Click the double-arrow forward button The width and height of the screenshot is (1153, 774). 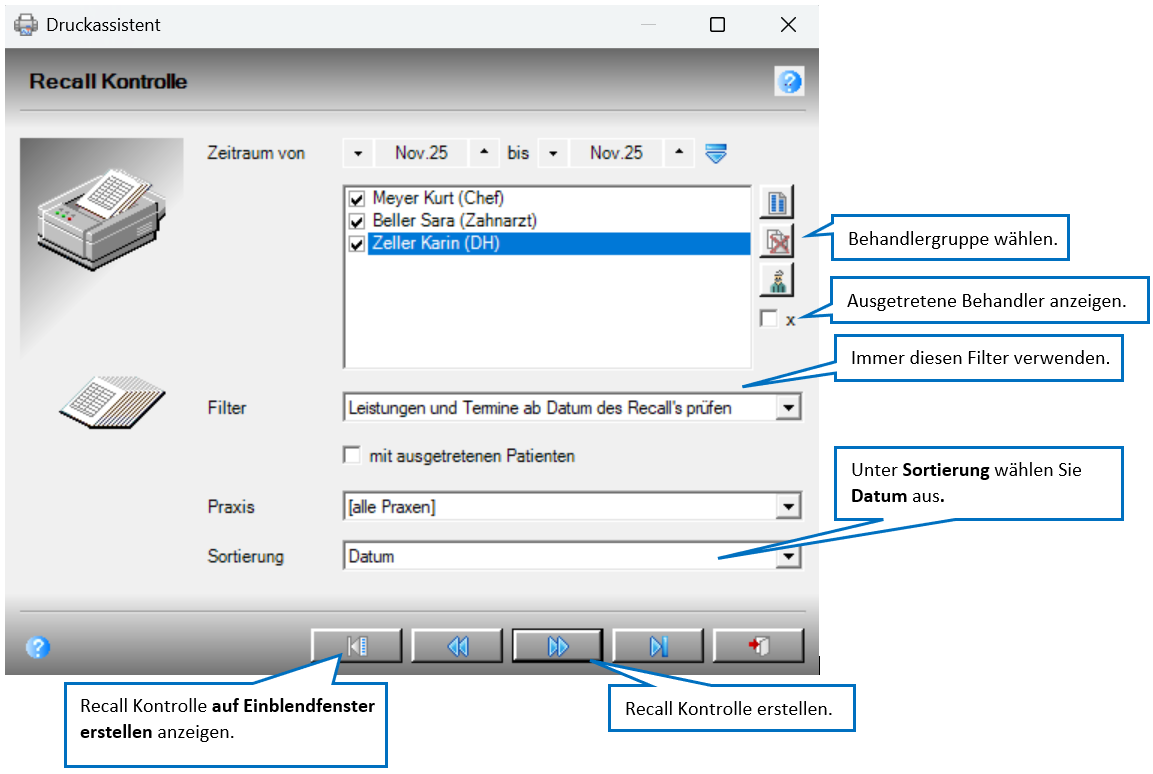[558, 646]
